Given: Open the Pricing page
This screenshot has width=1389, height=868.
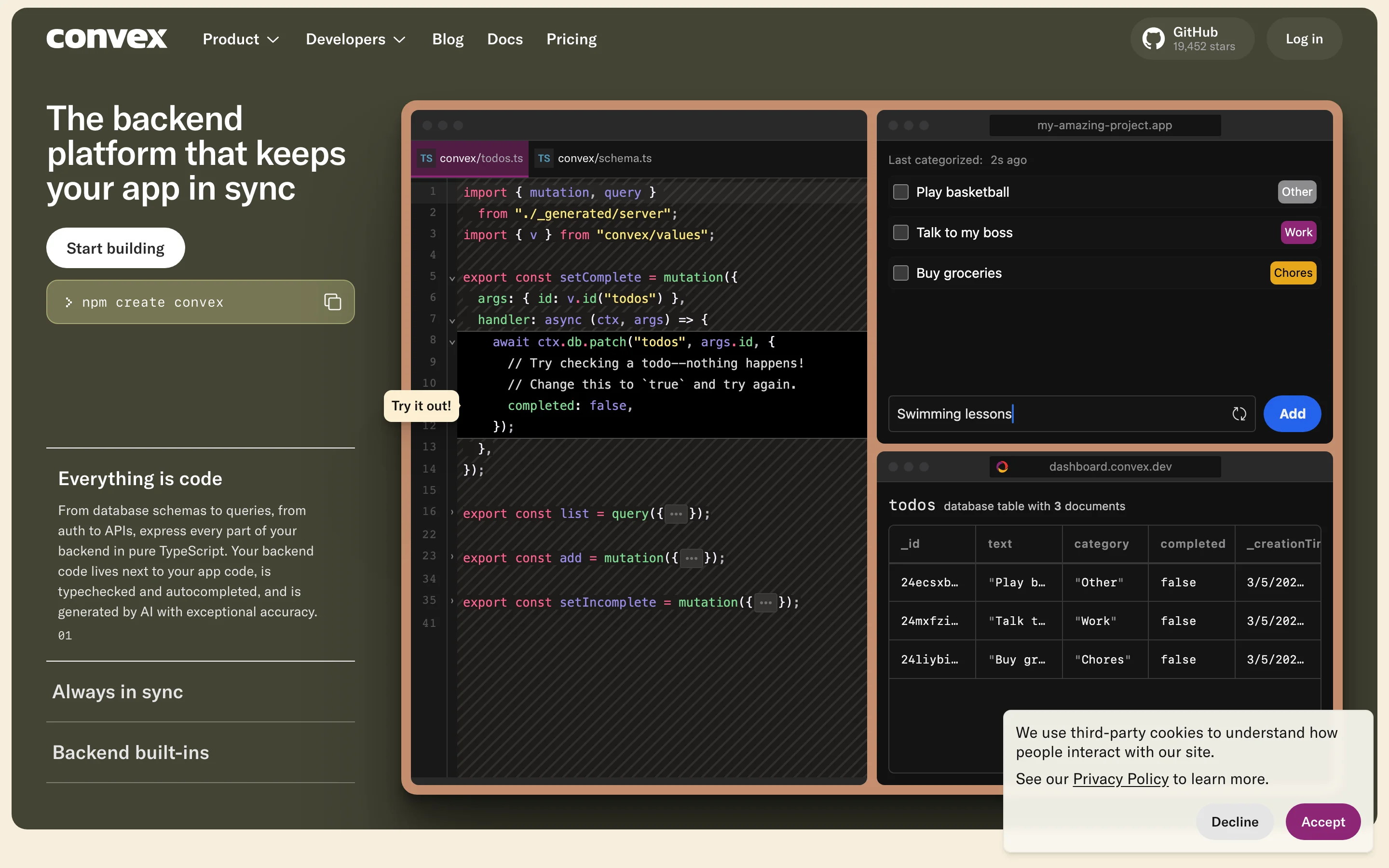Looking at the screenshot, I should click(571, 39).
